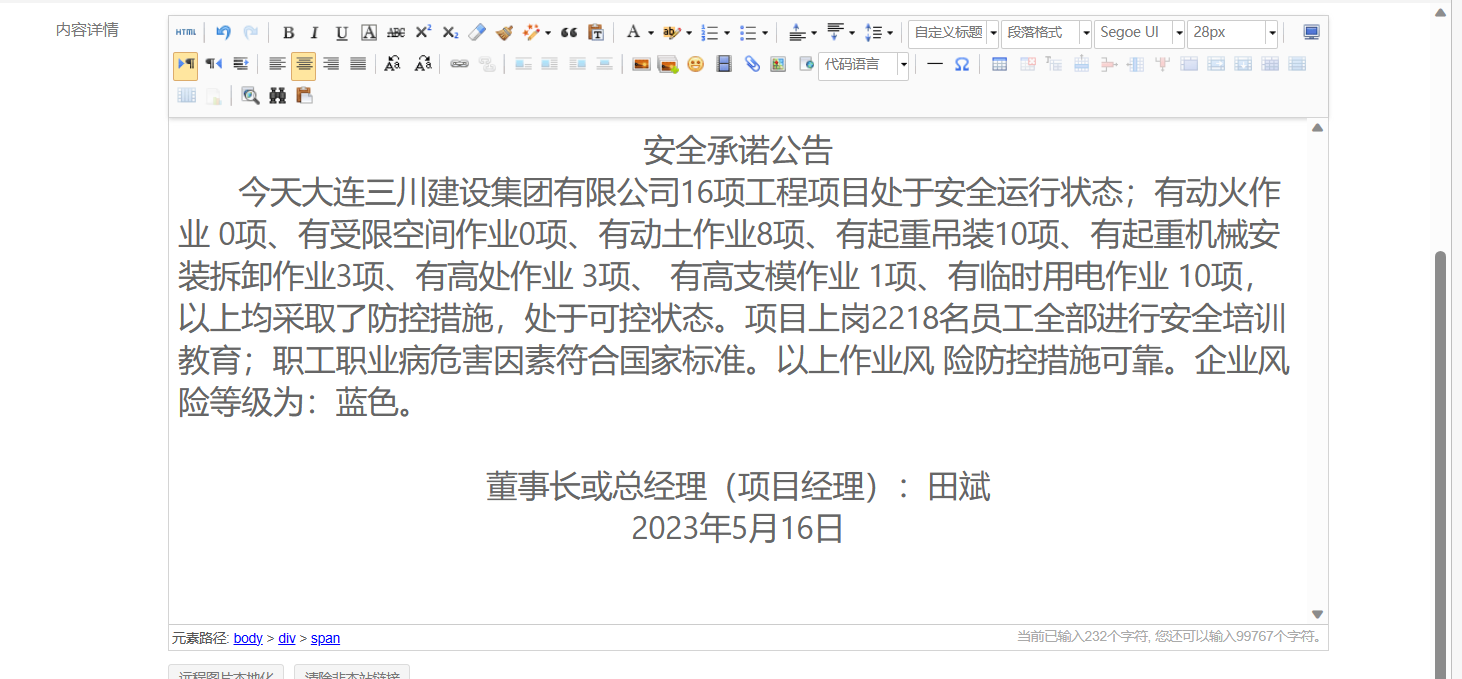The width and height of the screenshot is (1462, 679).
Task: Toggle right-to-left text direction
Action: pyautogui.click(x=214, y=64)
